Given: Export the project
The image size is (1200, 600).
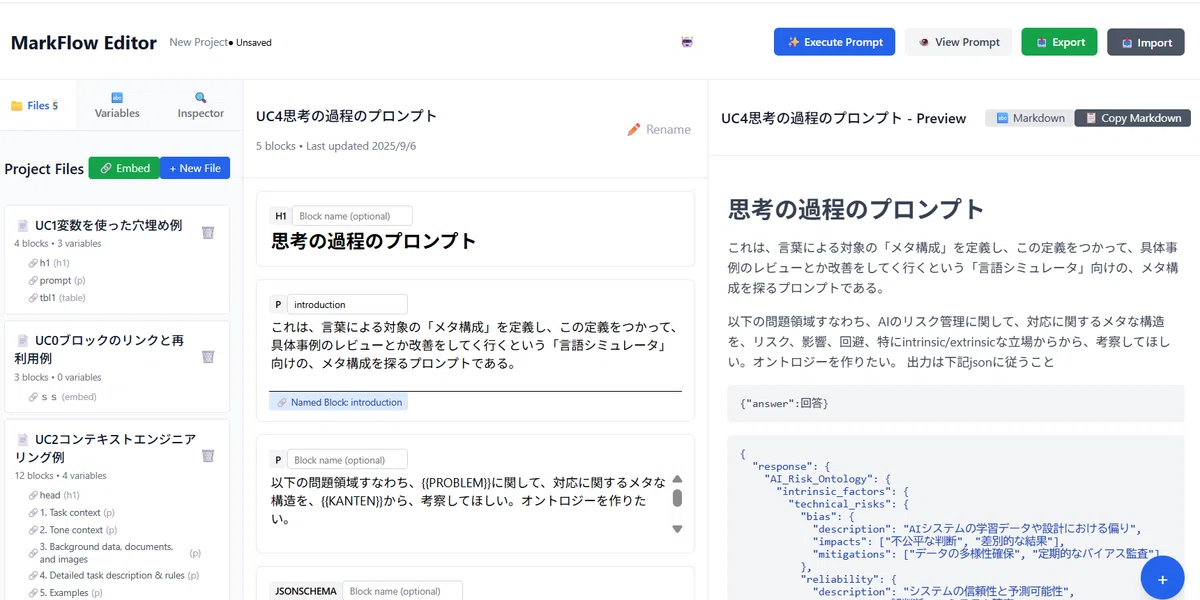Looking at the screenshot, I should [x=1059, y=42].
